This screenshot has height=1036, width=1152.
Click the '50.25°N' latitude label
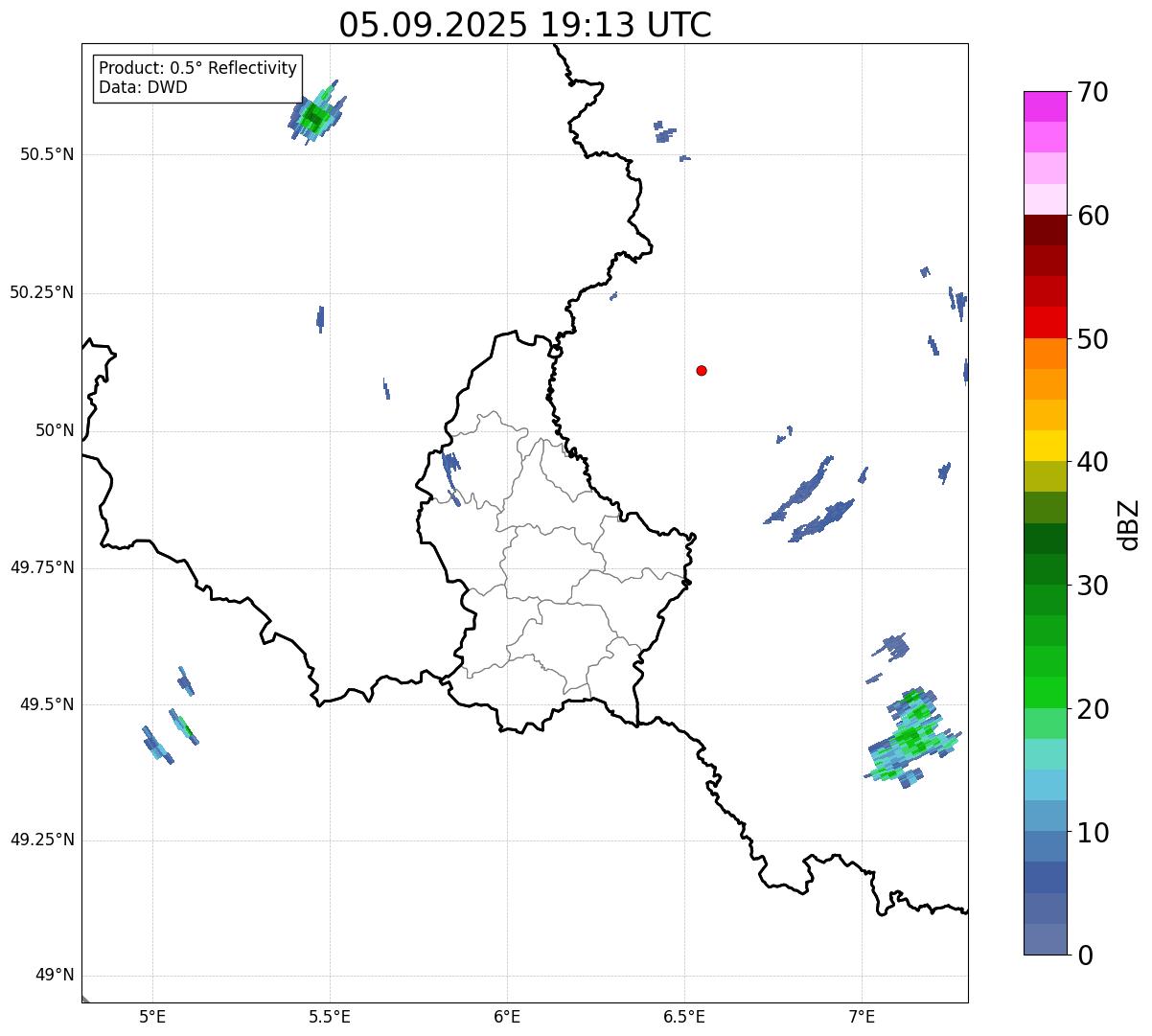coord(41,292)
